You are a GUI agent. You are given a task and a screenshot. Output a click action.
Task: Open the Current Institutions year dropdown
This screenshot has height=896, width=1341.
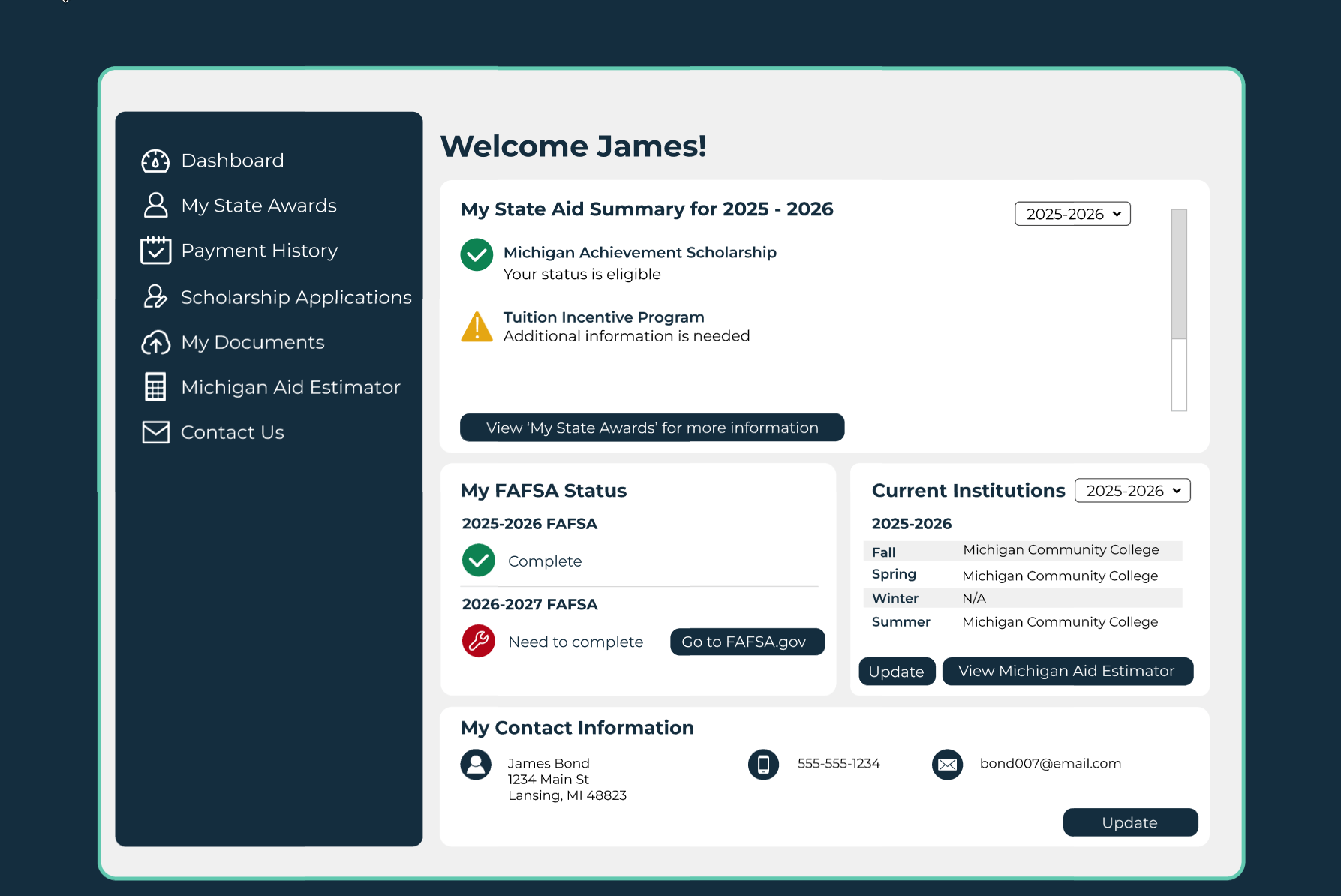[x=1132, y=490]
